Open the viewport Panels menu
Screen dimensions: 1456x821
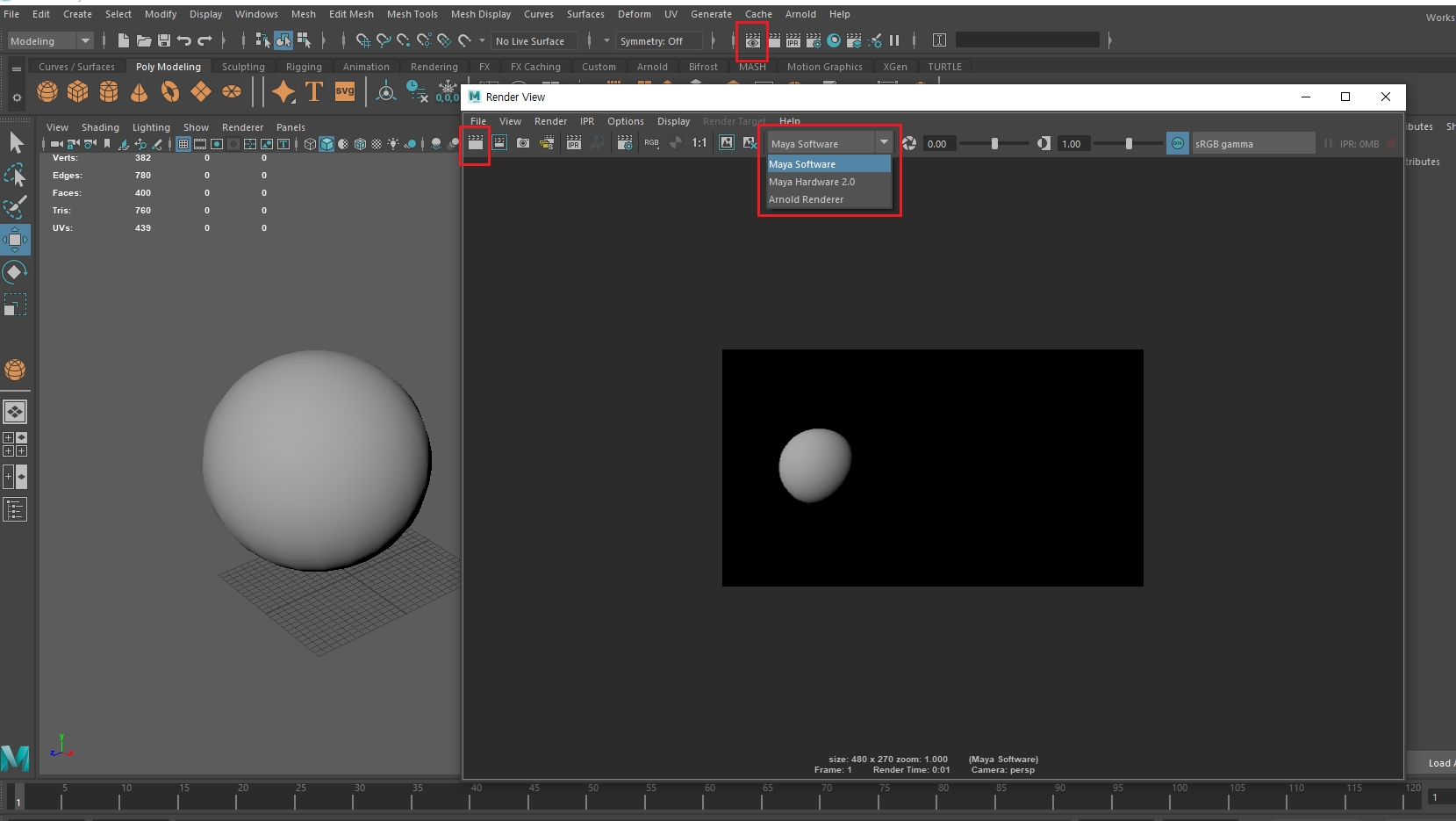click(290, 127)
